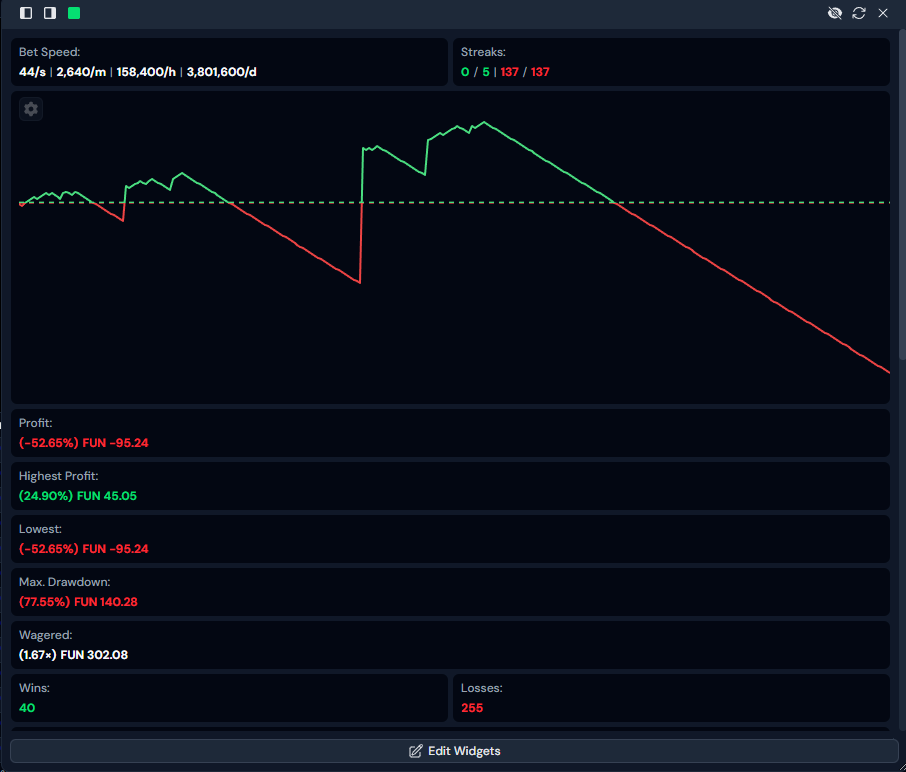Click the dock-right panel layout icon

coord(49,13)
